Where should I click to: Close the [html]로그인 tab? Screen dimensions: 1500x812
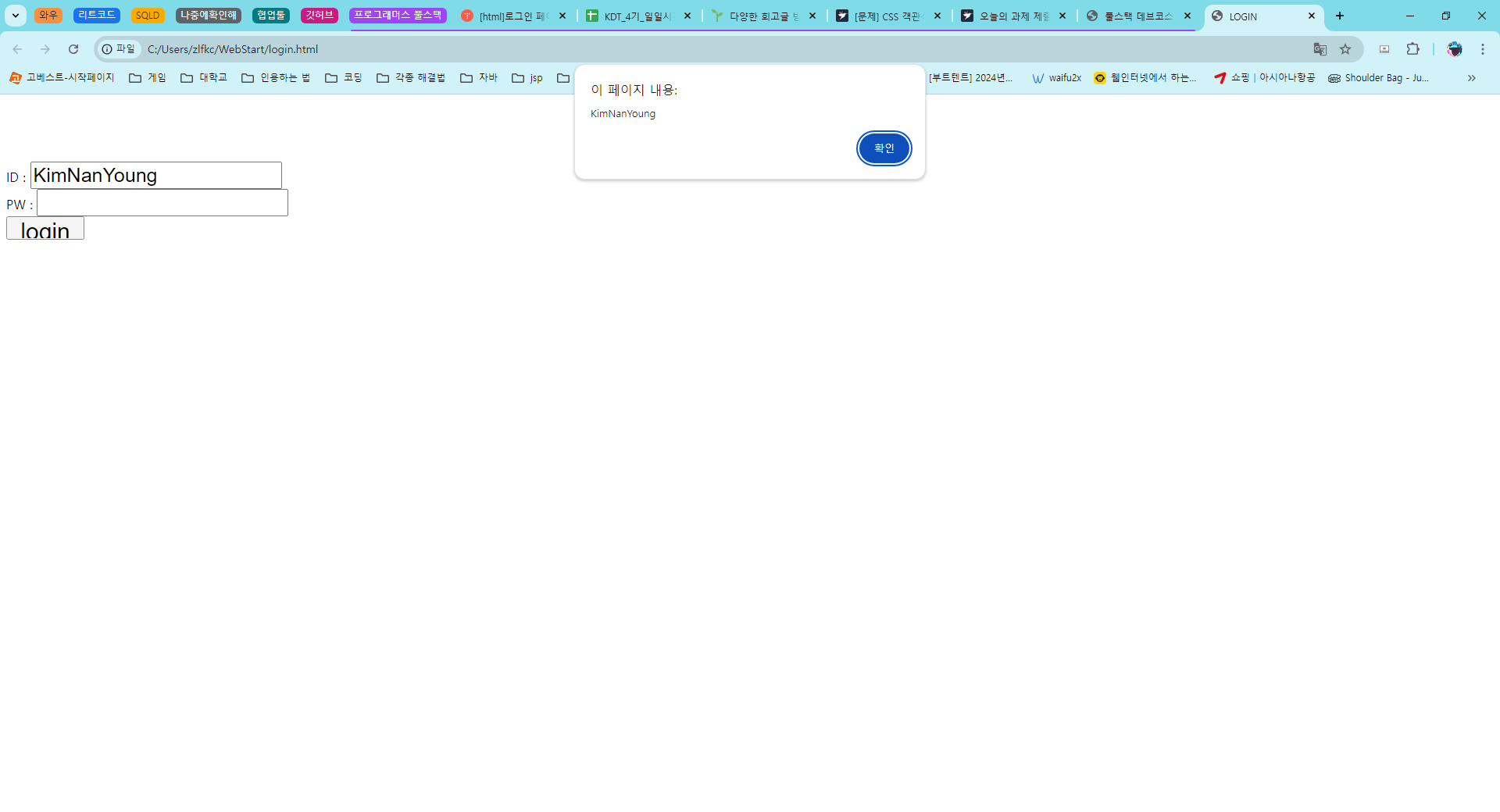562,16
